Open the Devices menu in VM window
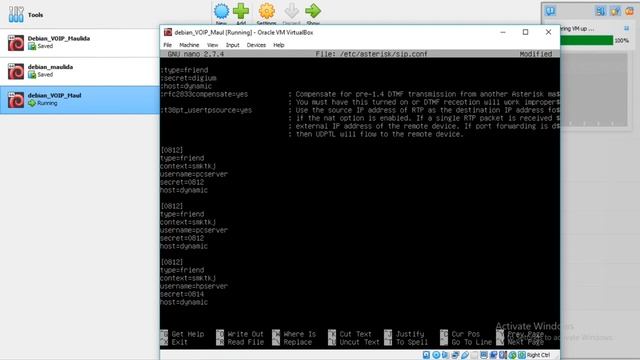 coord(256,45)
